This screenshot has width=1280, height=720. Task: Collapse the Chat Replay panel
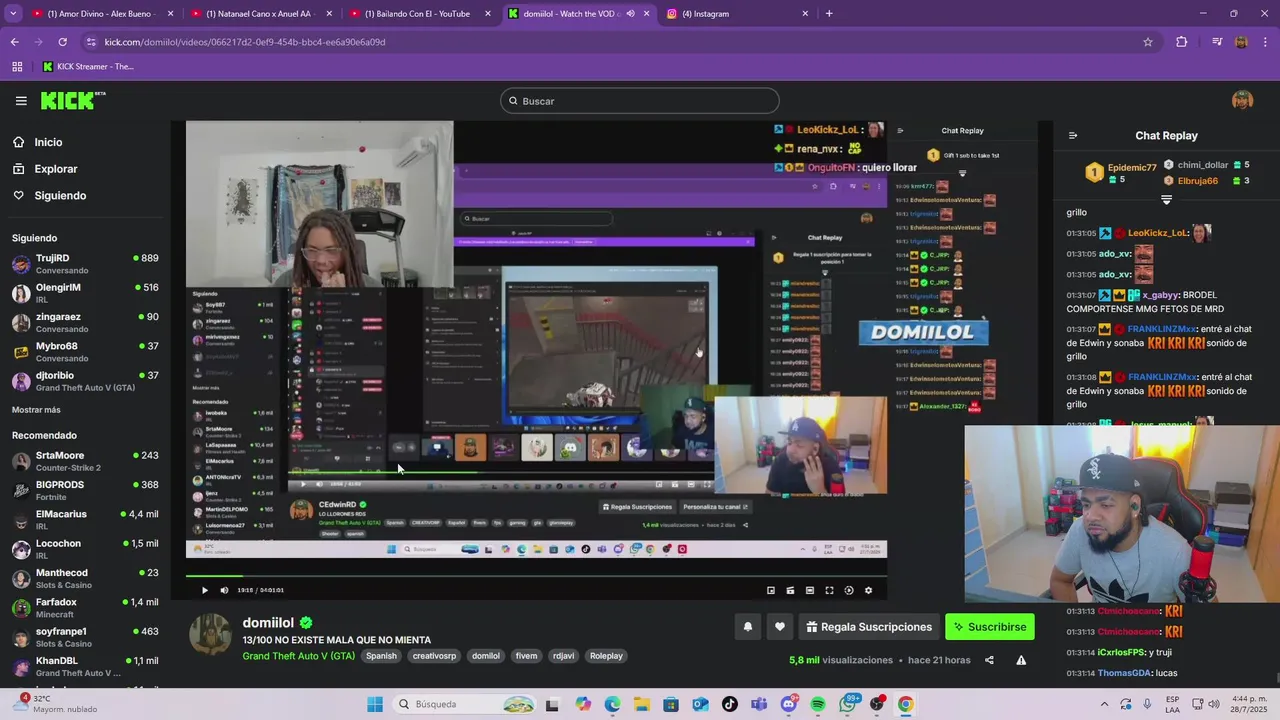tap(1073, 136)
